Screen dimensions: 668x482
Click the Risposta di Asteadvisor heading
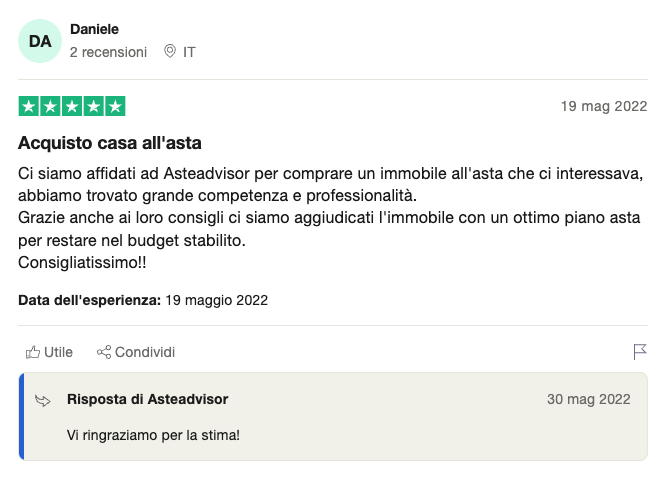(147, 399)
